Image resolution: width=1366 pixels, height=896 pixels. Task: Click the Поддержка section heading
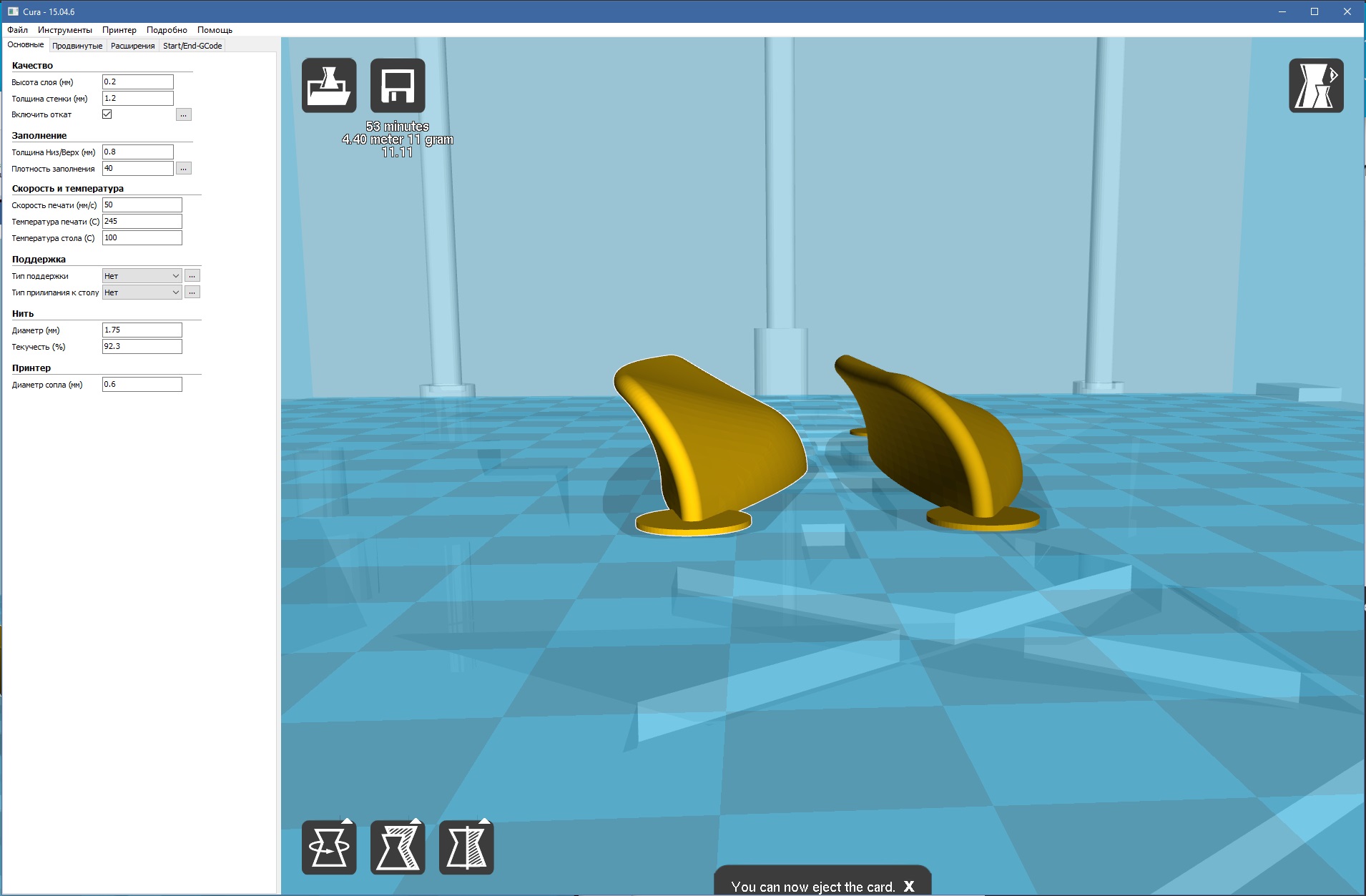click(x=39, y=259)
